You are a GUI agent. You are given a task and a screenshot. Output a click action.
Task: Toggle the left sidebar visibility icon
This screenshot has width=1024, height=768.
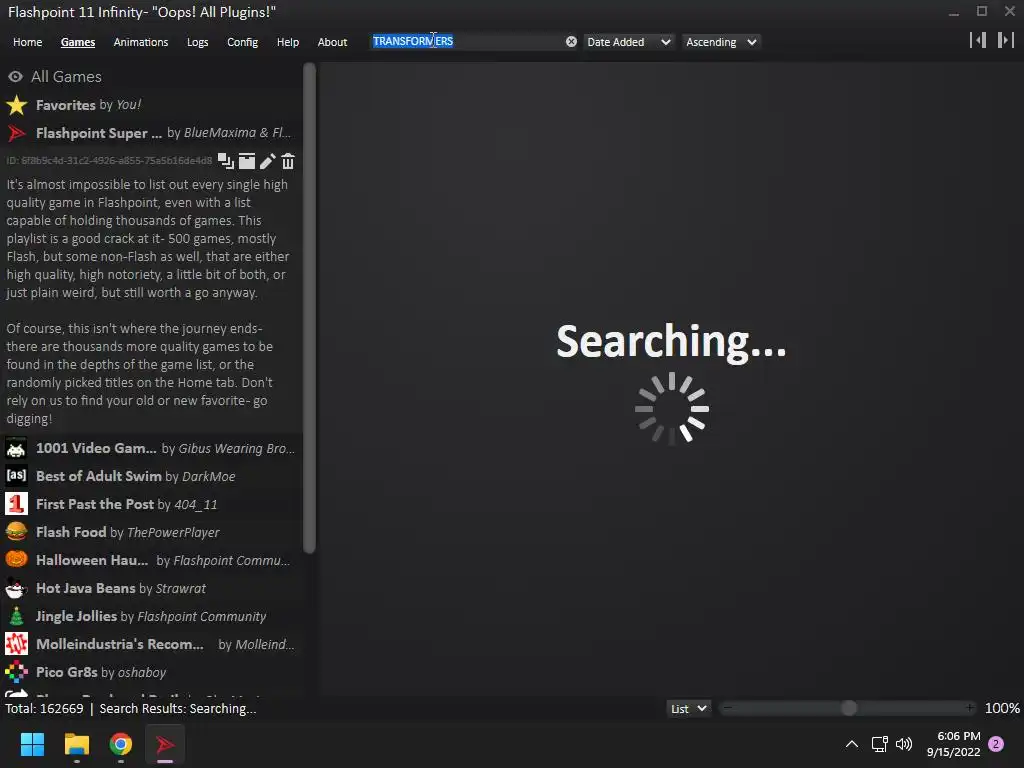(978, 40)
